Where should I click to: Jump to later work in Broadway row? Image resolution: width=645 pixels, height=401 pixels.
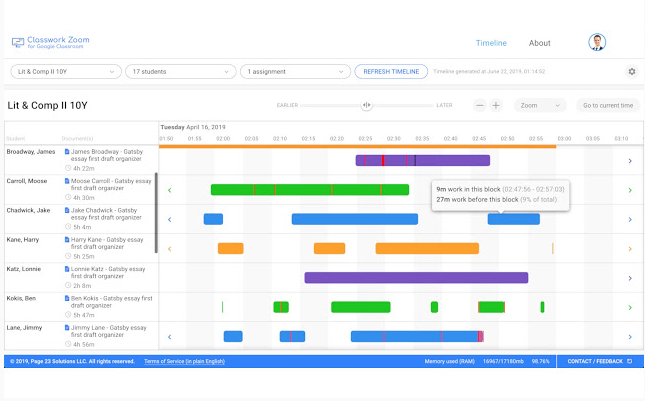tap(630, 161)
